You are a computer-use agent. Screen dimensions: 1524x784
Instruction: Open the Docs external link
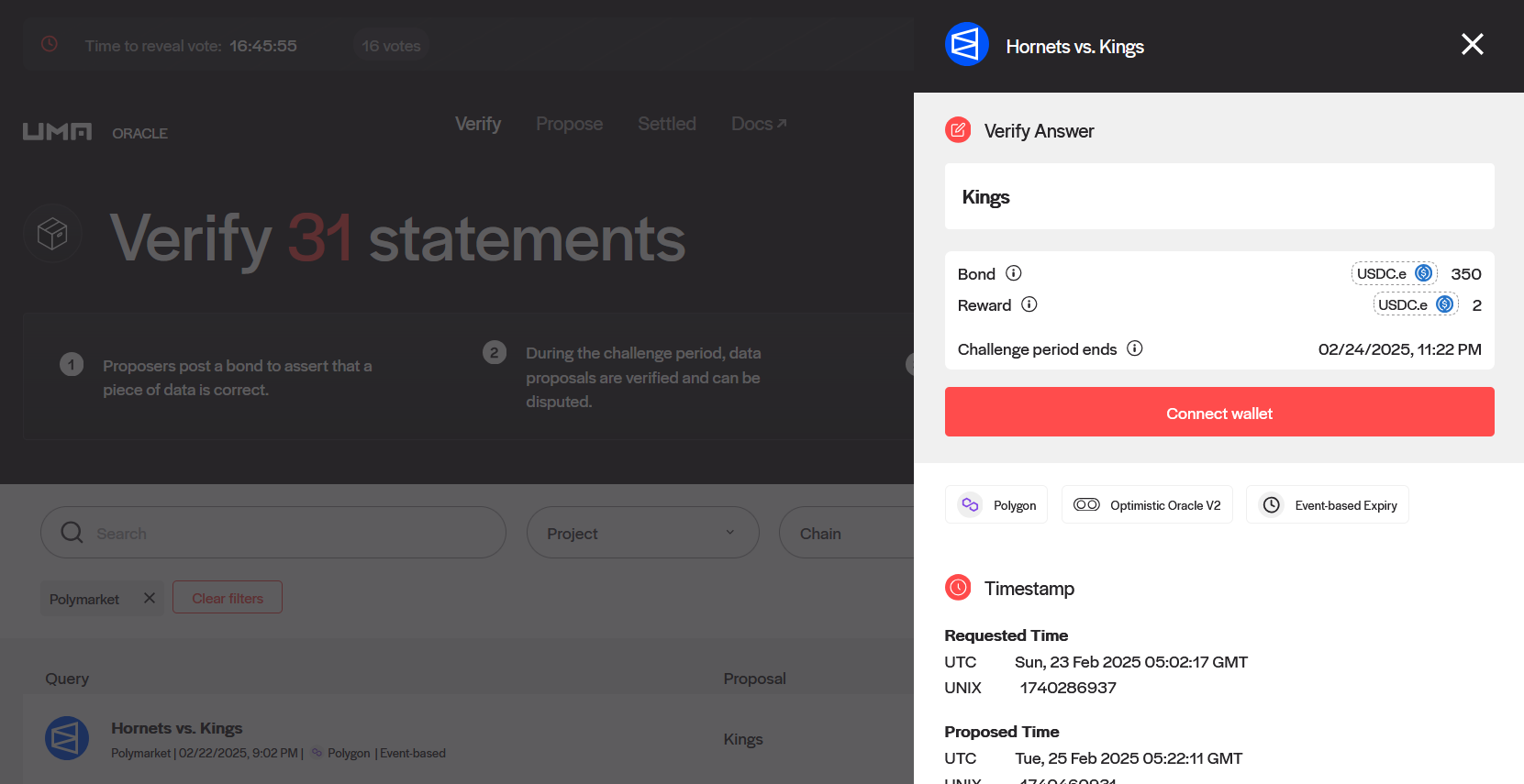tap(759, 124)
